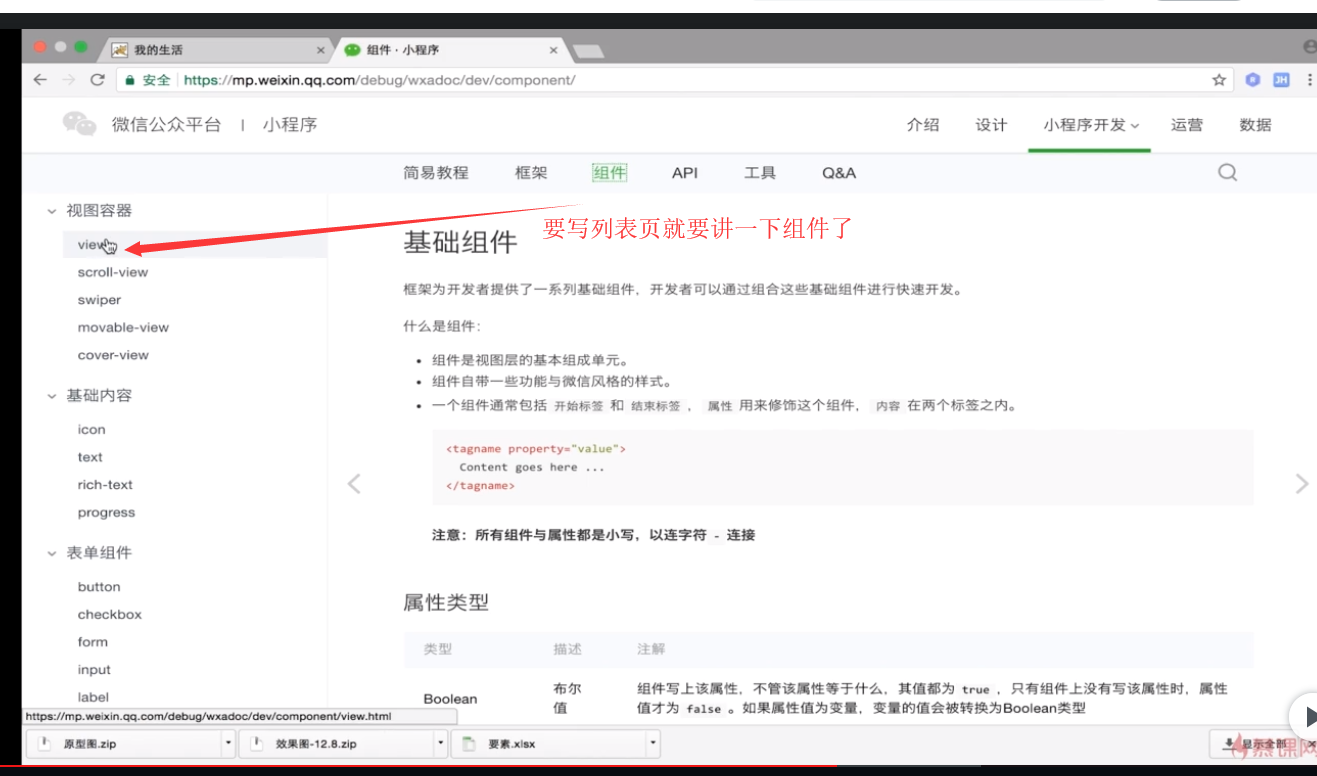Open the text component link

(x=90, y=457)
